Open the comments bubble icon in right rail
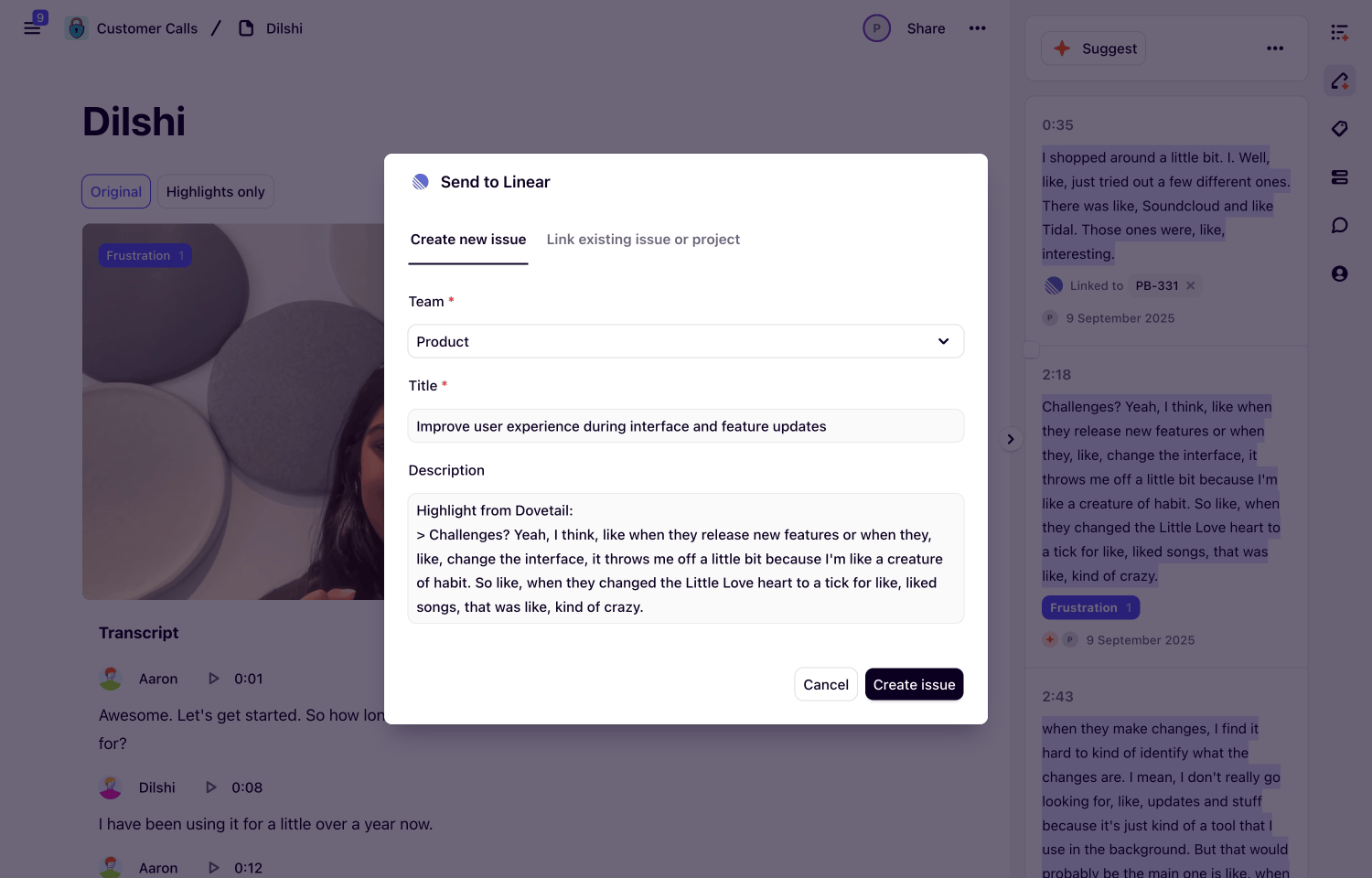This screenshot has height=878, width=1372. pos(1339,225)
